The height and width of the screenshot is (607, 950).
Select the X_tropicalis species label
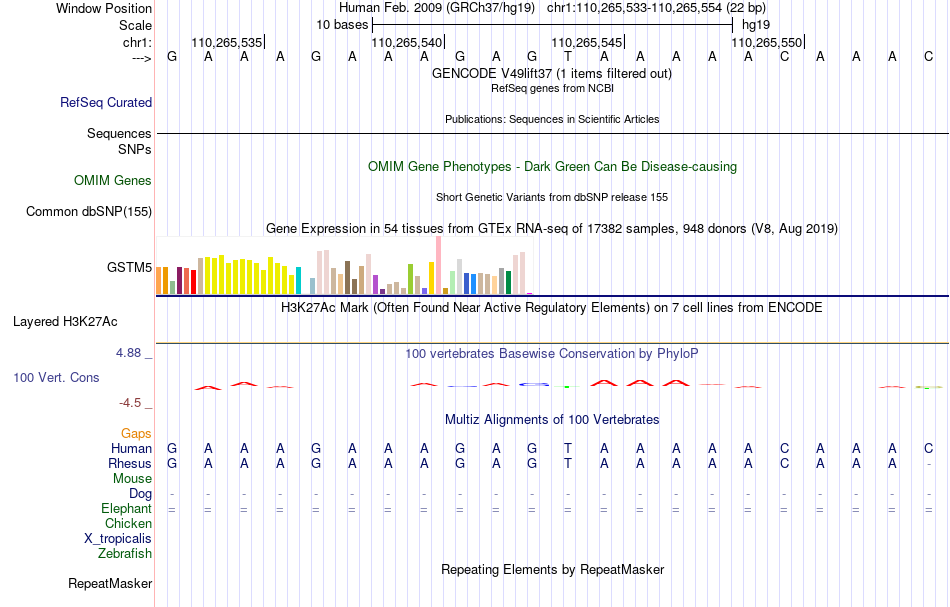(x=118, y=539)
